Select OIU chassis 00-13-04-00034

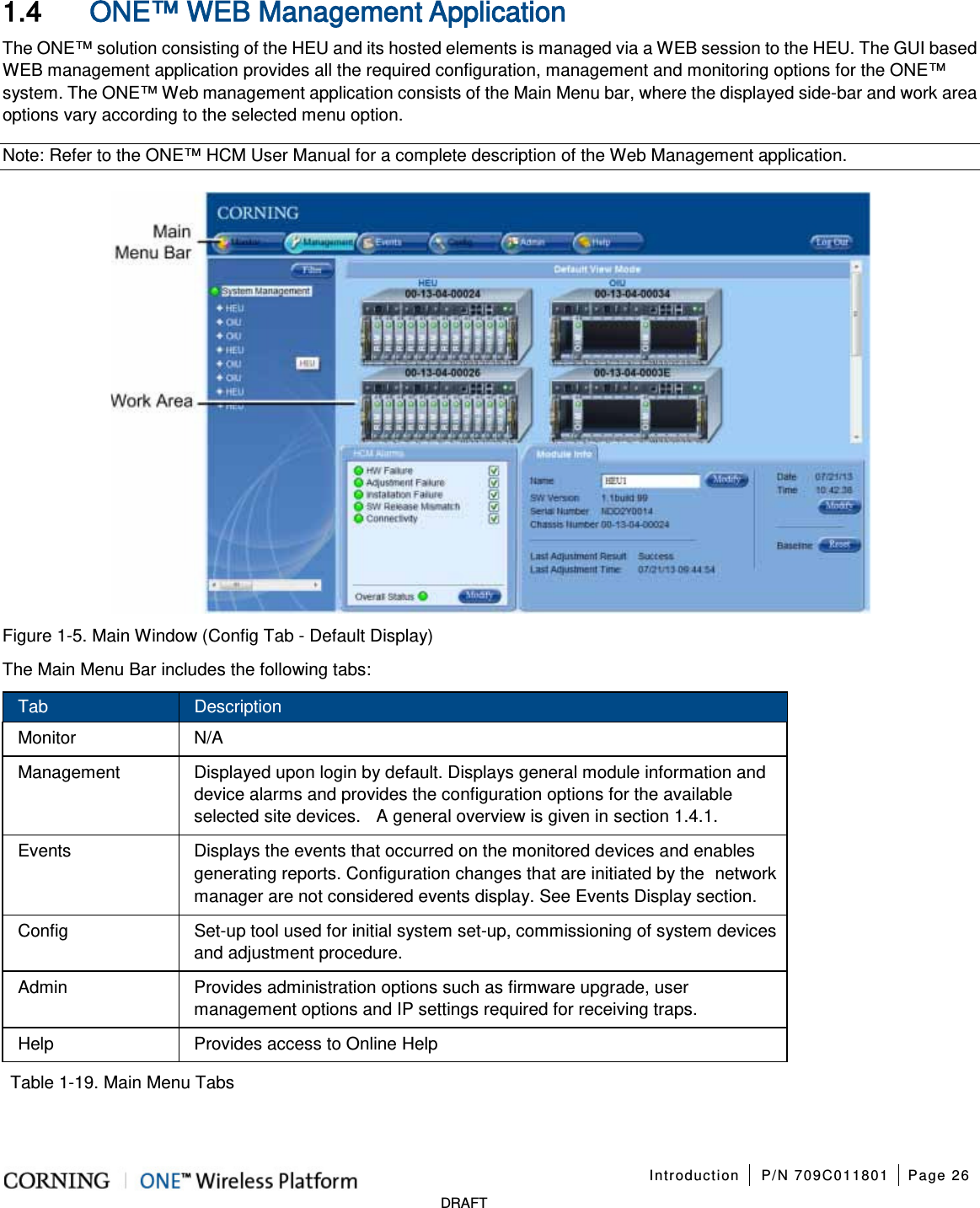click(x=636, y=326)
